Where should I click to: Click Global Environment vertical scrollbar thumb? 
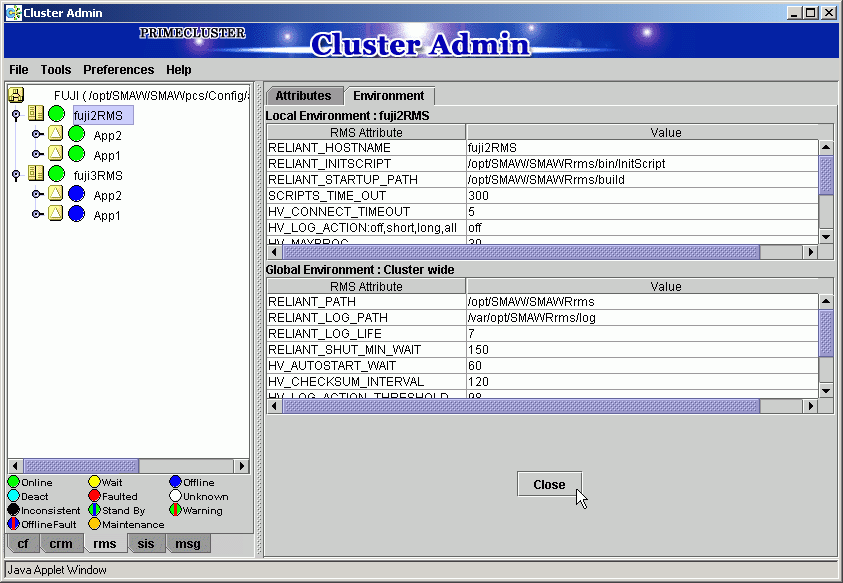pos(826,332)
